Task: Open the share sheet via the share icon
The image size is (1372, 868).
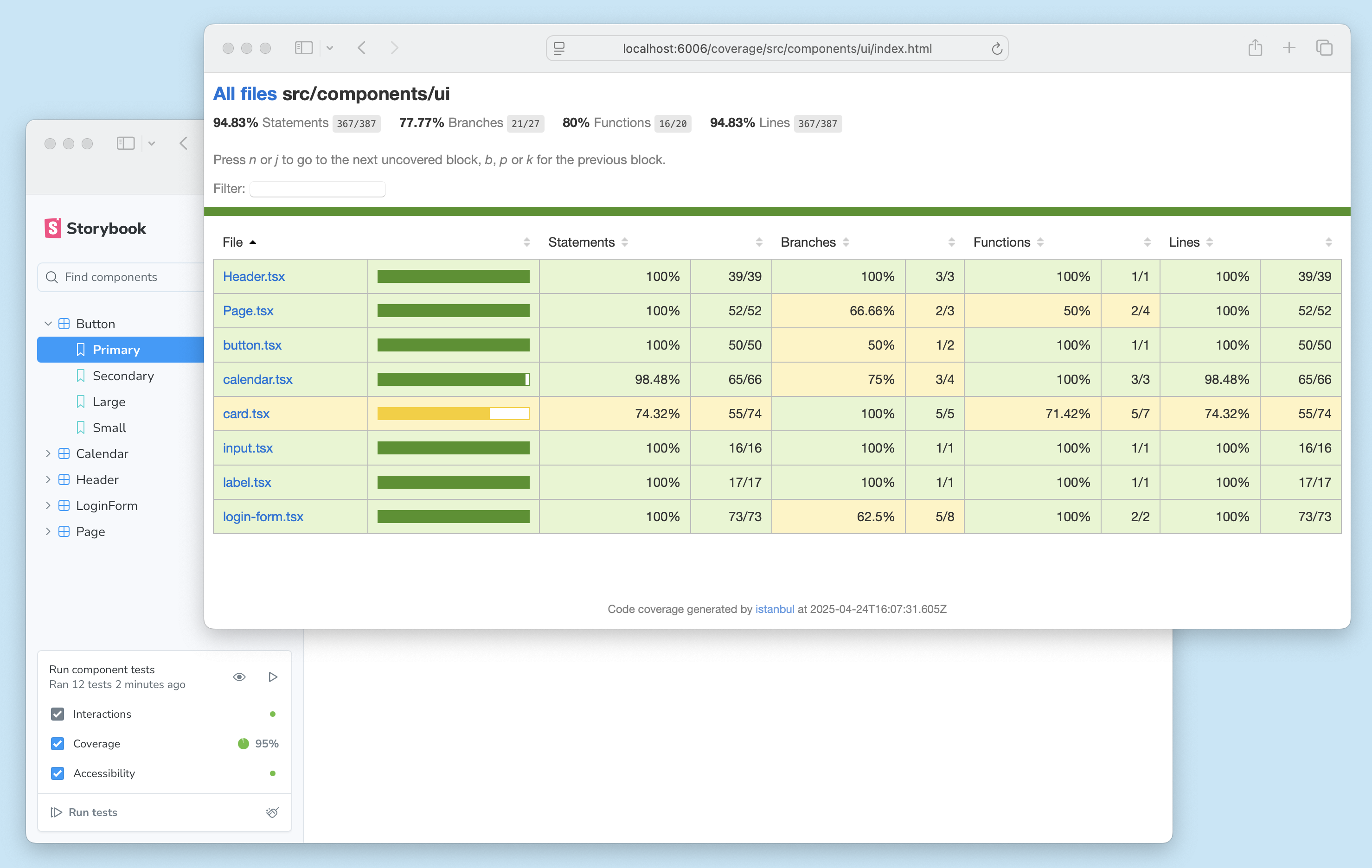Action: 1255,48
